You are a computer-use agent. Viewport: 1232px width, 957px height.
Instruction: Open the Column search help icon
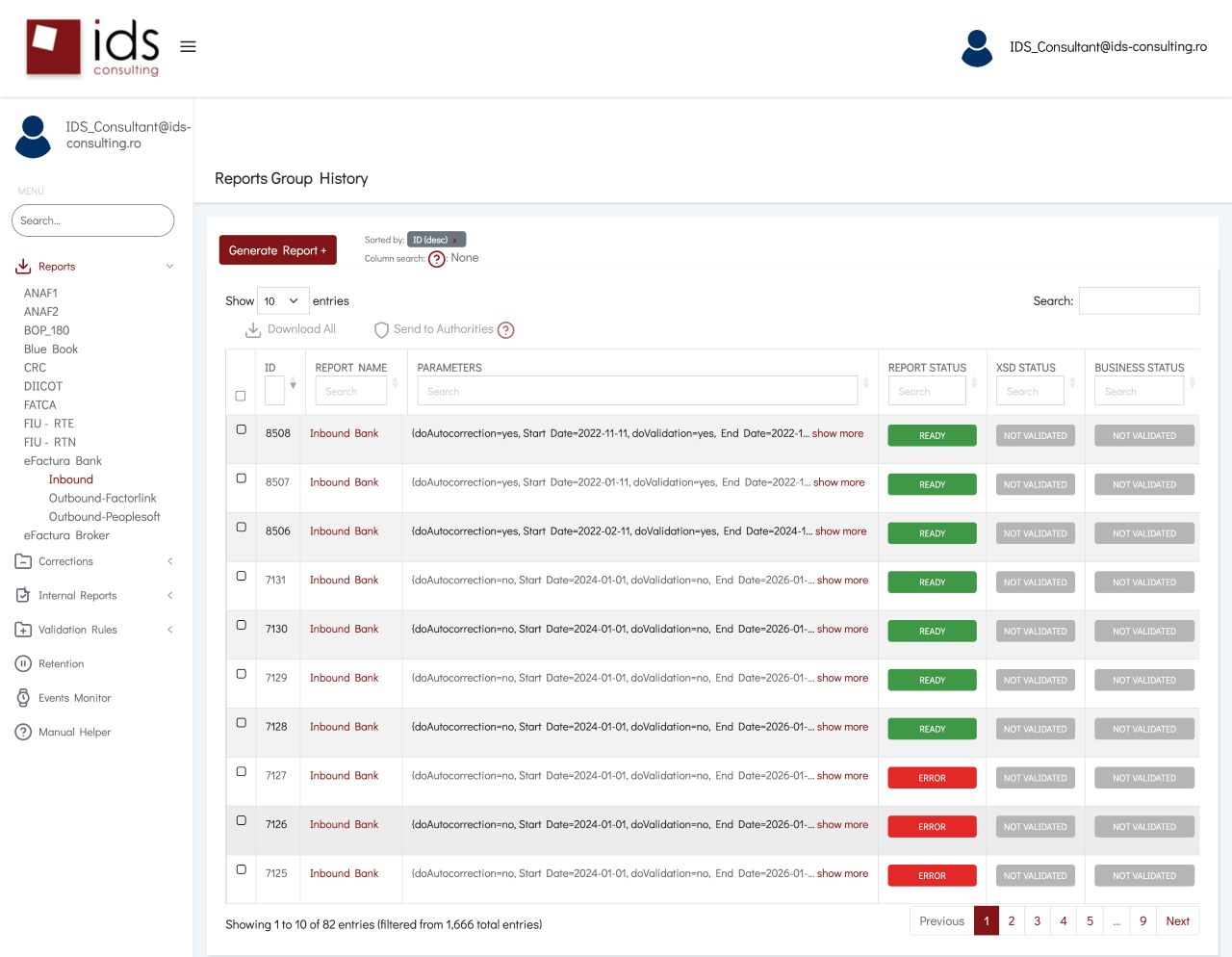pyautogui.click(x=437, y=259)
